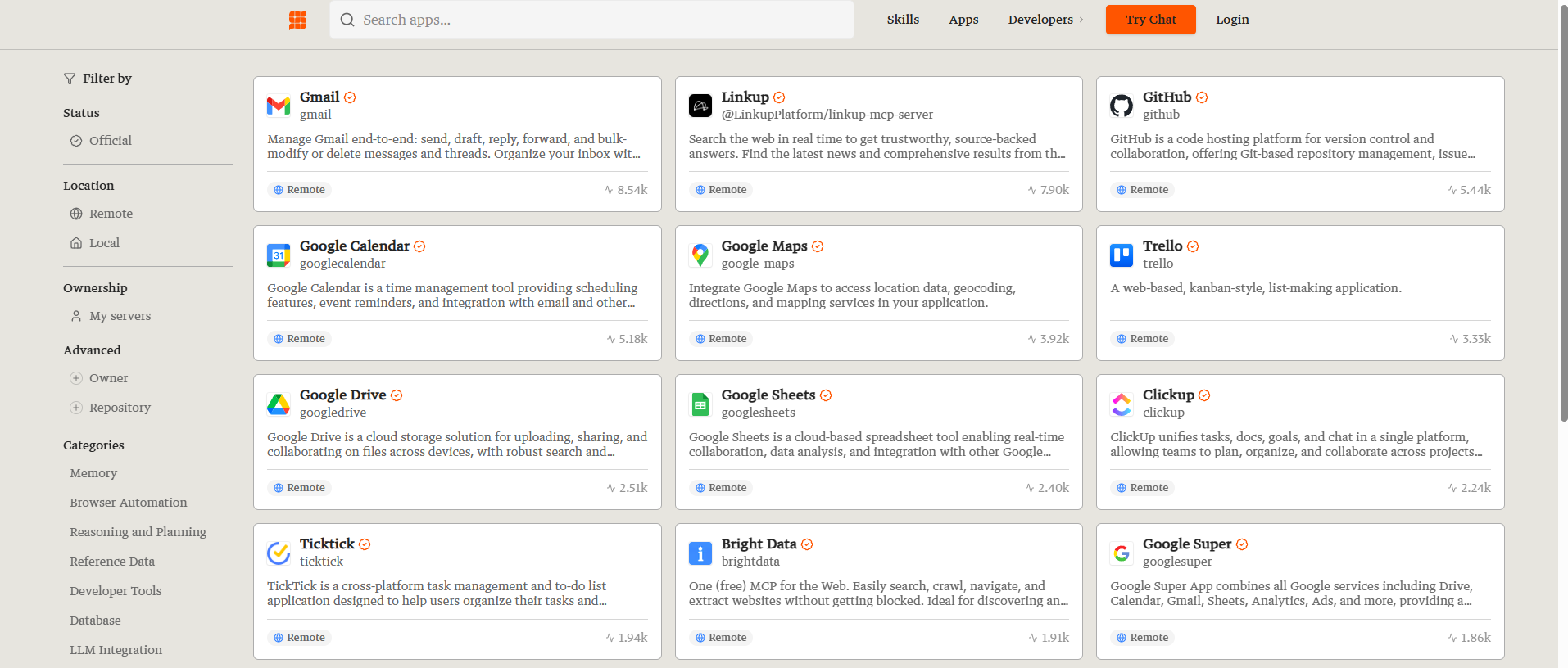Click the verified badge beside Bright Data
Viewport: 1568px width, 668px height.
click(x=807, y=544)
